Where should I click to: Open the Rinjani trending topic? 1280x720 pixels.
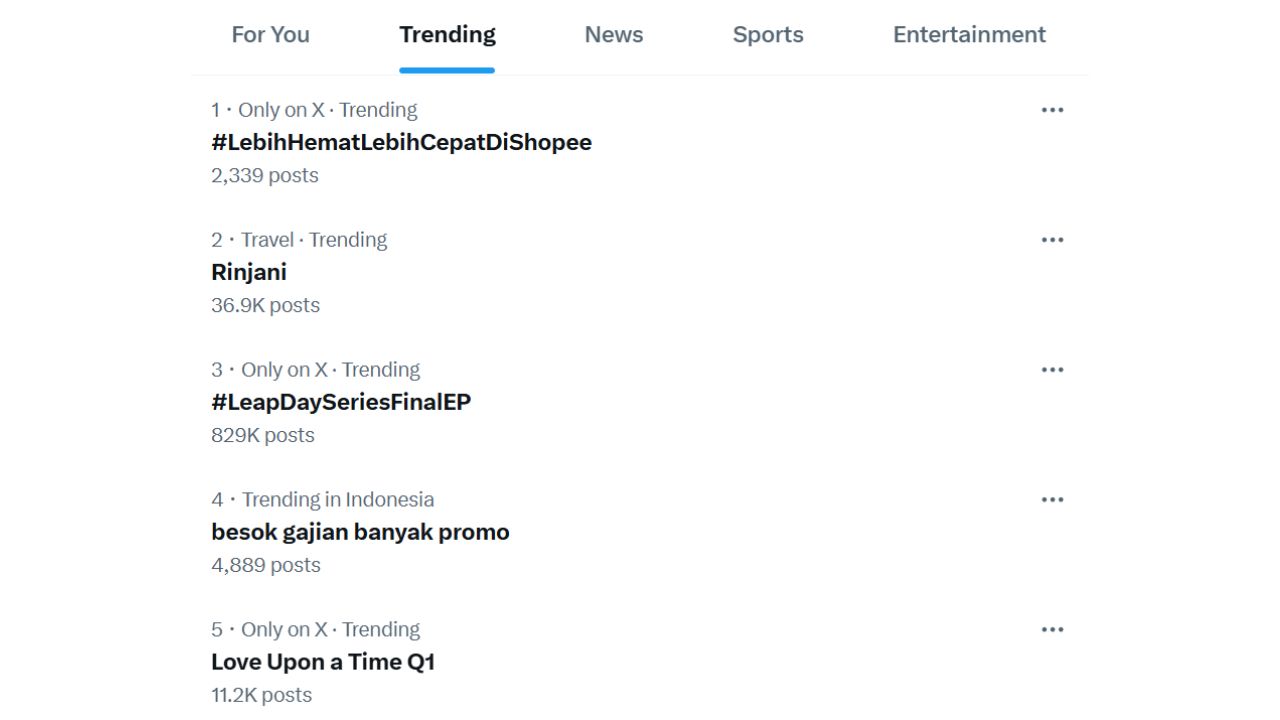pyautogui.click(x=249, y=272)
